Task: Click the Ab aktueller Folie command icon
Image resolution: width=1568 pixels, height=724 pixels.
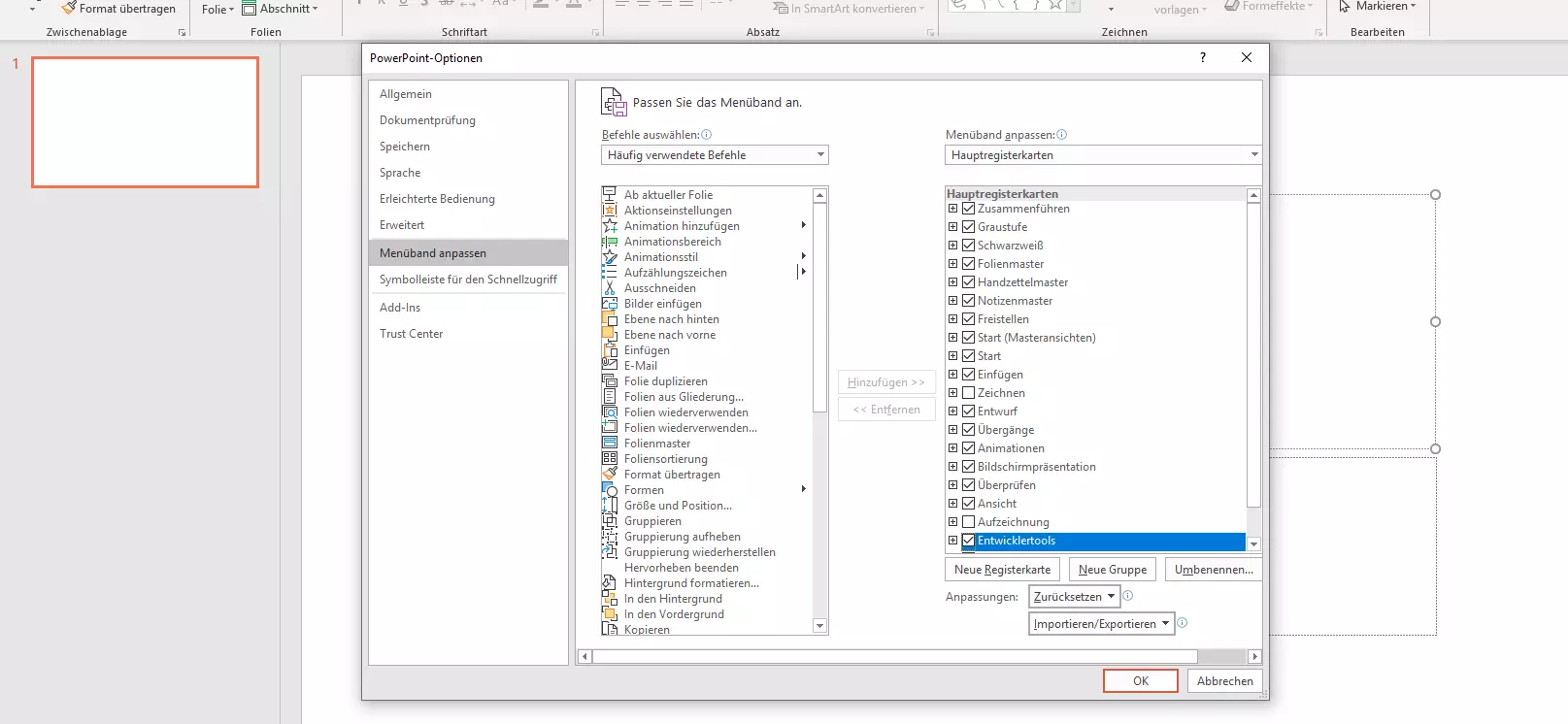Action: [x=610, y=194]
